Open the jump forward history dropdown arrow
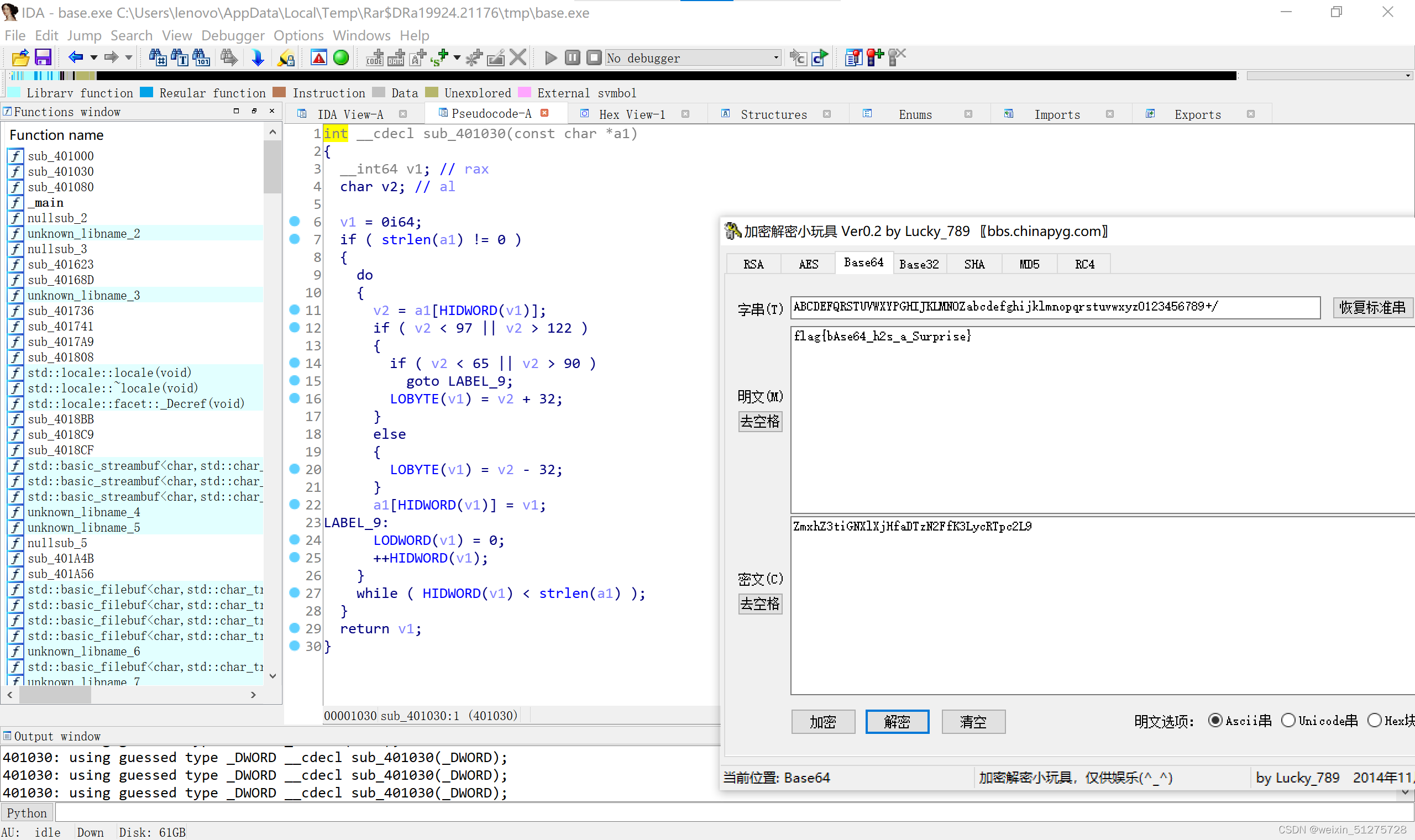The height and width of the screenshot is (840, 1415). point(128,57)
